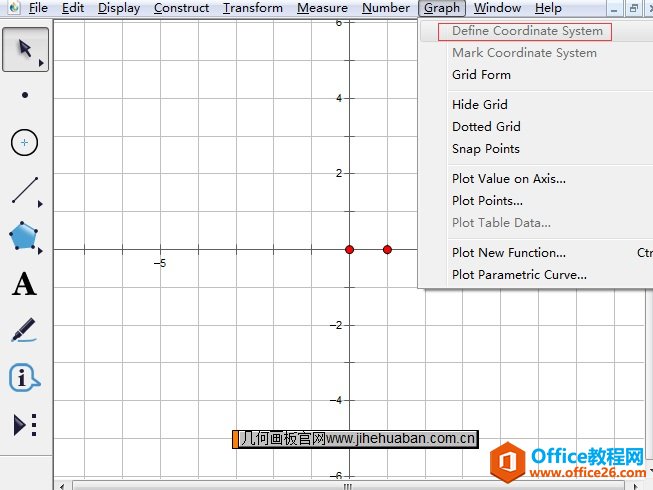653x490 pixels.
Task: Click Hide Grid menu option
Action: (x=480, y=105)
